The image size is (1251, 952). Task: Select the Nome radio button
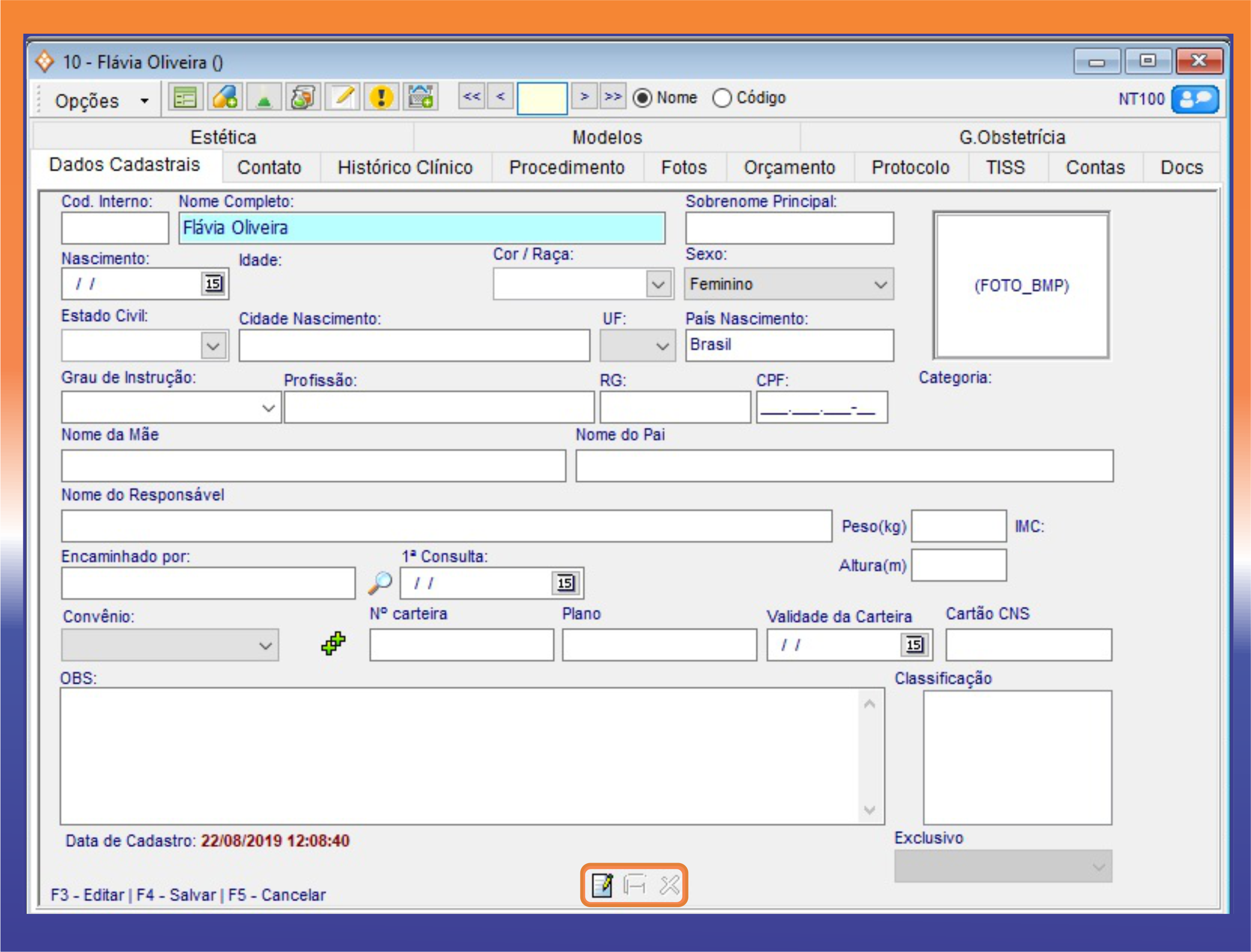(x=642, y=98)
